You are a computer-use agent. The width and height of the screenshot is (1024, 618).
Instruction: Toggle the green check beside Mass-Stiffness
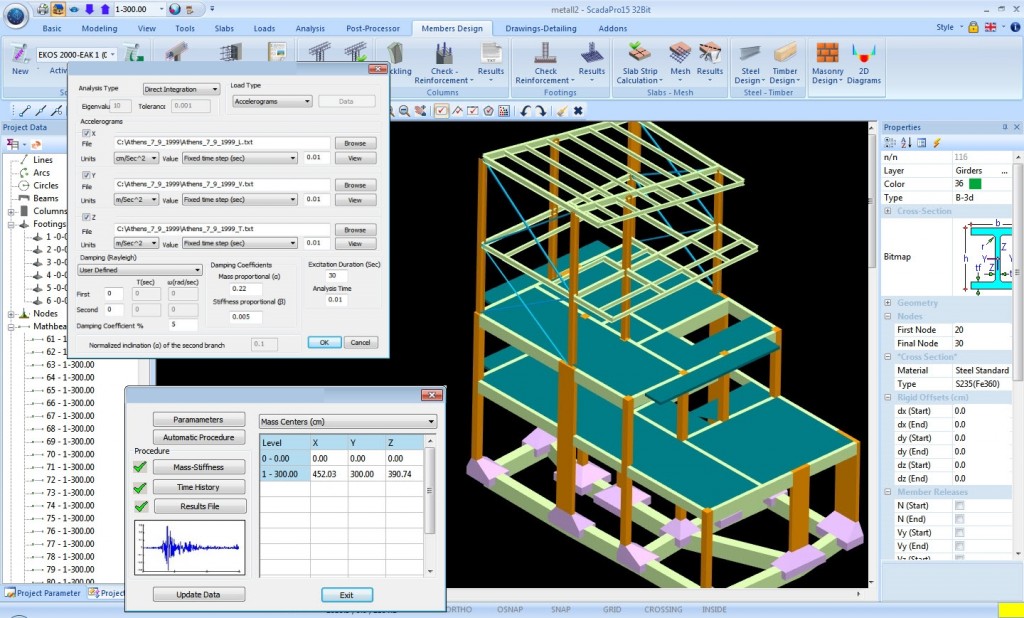point(139,466)
